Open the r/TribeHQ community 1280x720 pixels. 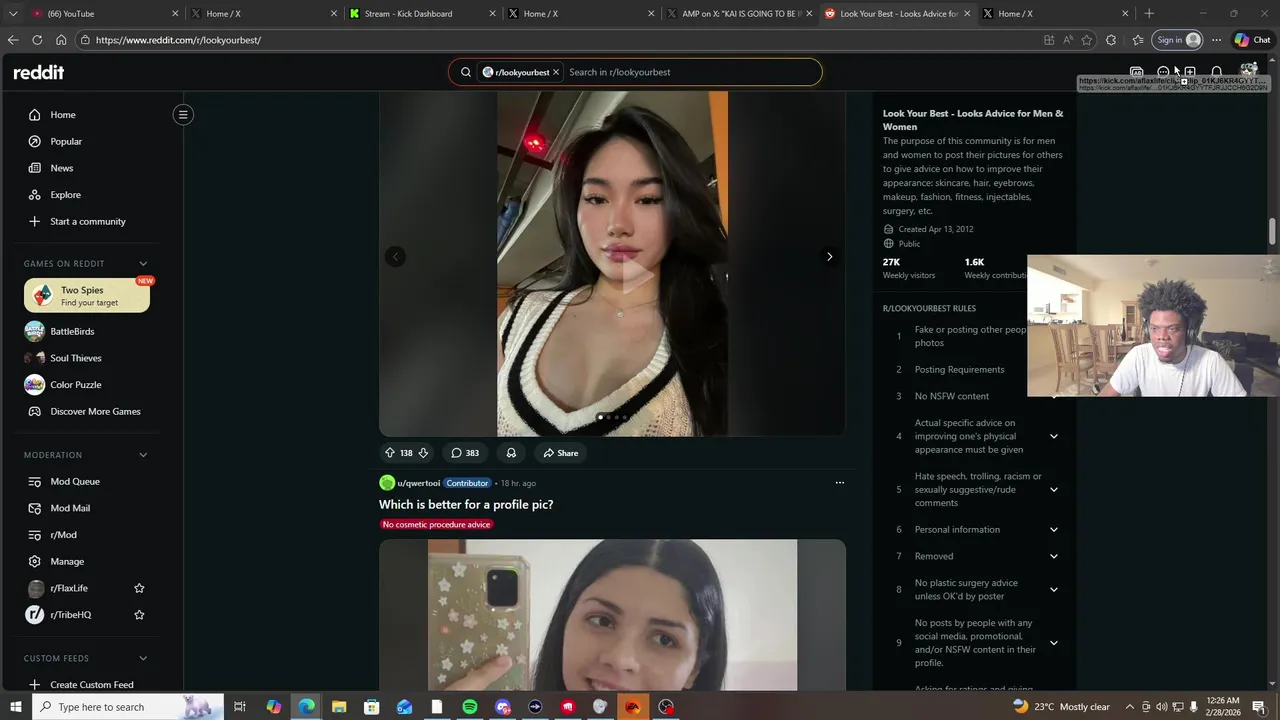(x=71, y=615)
